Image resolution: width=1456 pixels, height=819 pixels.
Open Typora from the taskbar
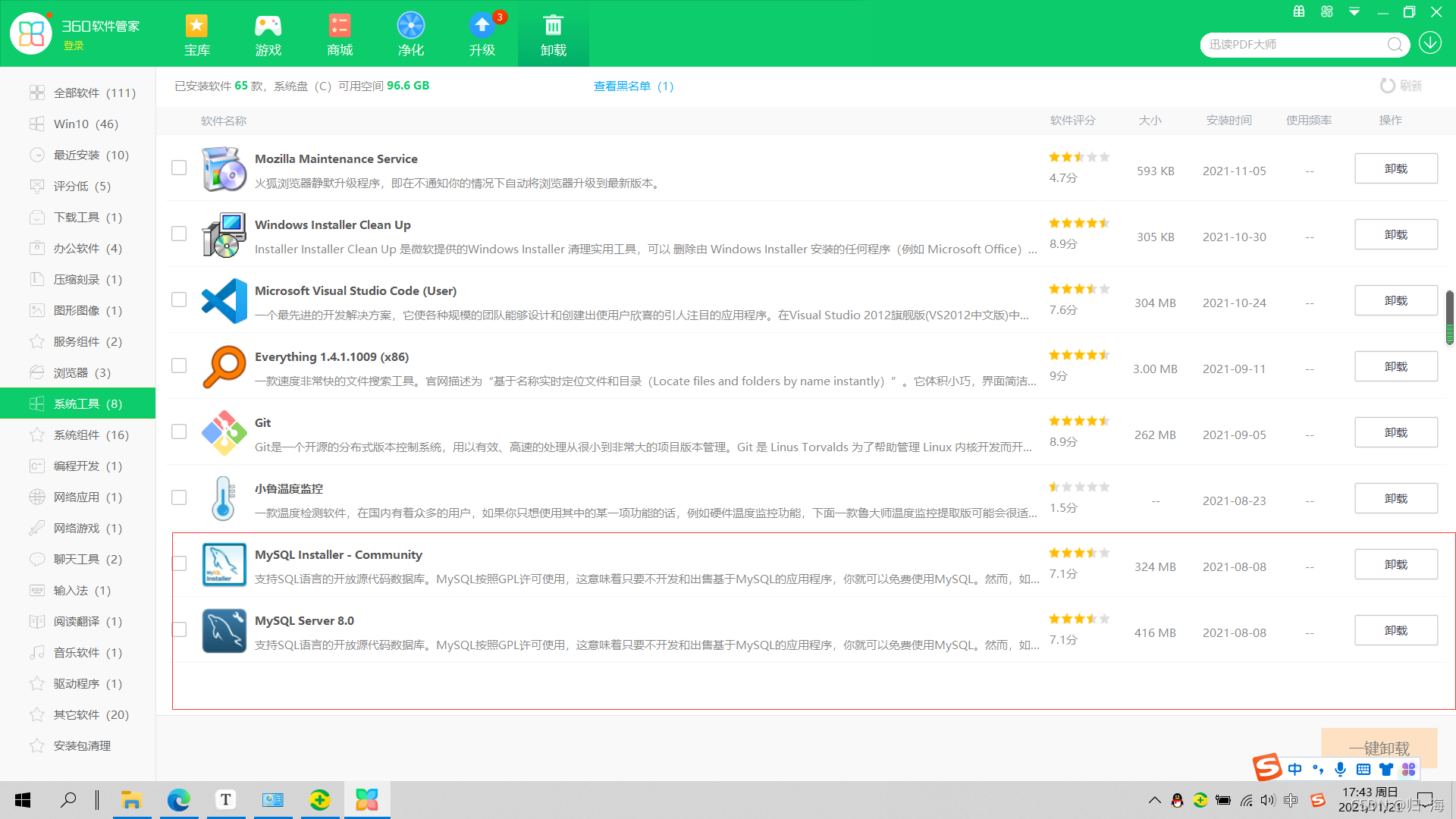click(225, 800)
